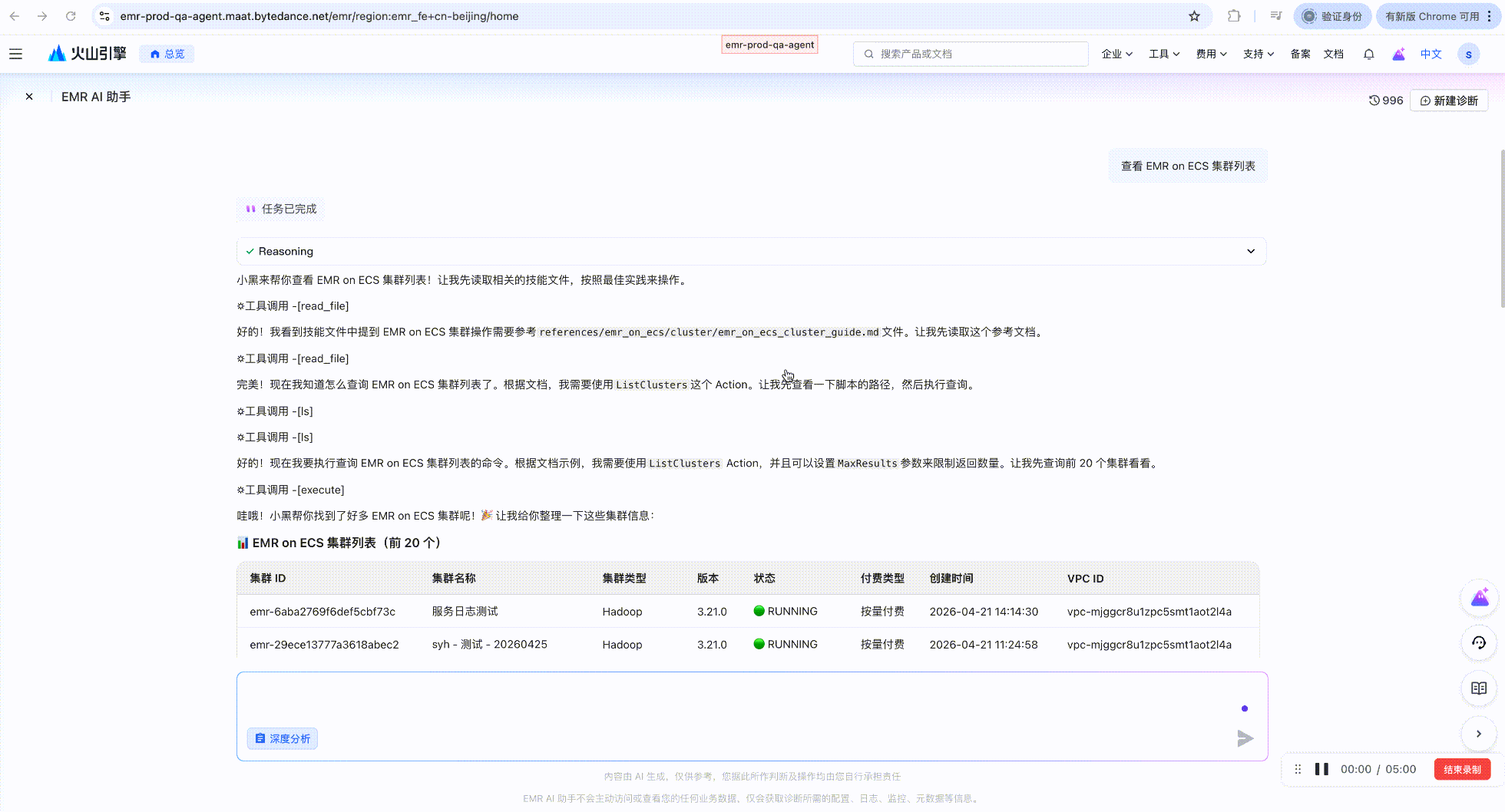Click the send message arrow icon

coord(1245,738)
